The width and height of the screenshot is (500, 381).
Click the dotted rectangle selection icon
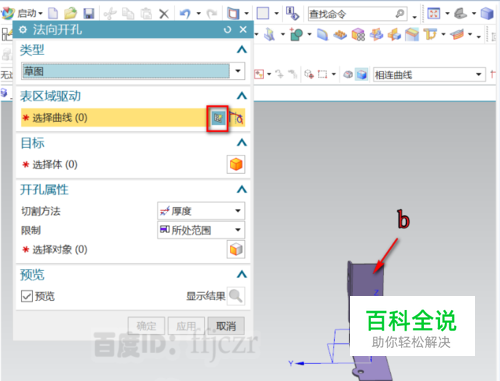322,74
